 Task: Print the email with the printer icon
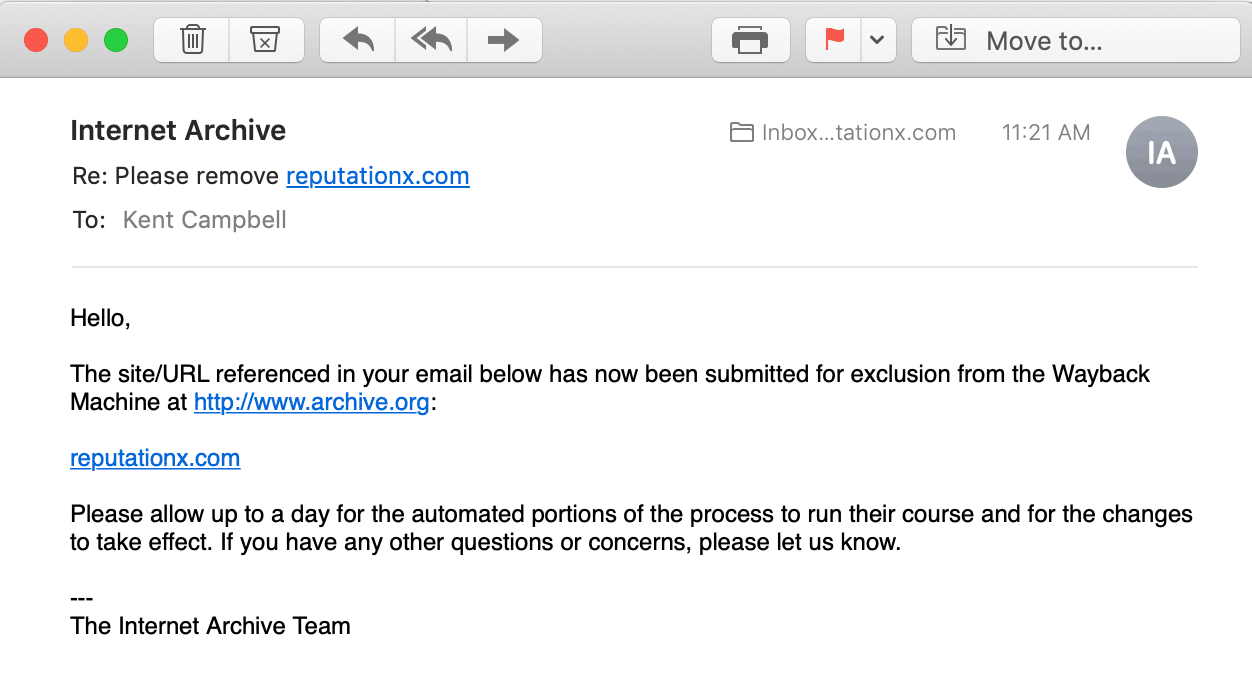click(751, 39)
